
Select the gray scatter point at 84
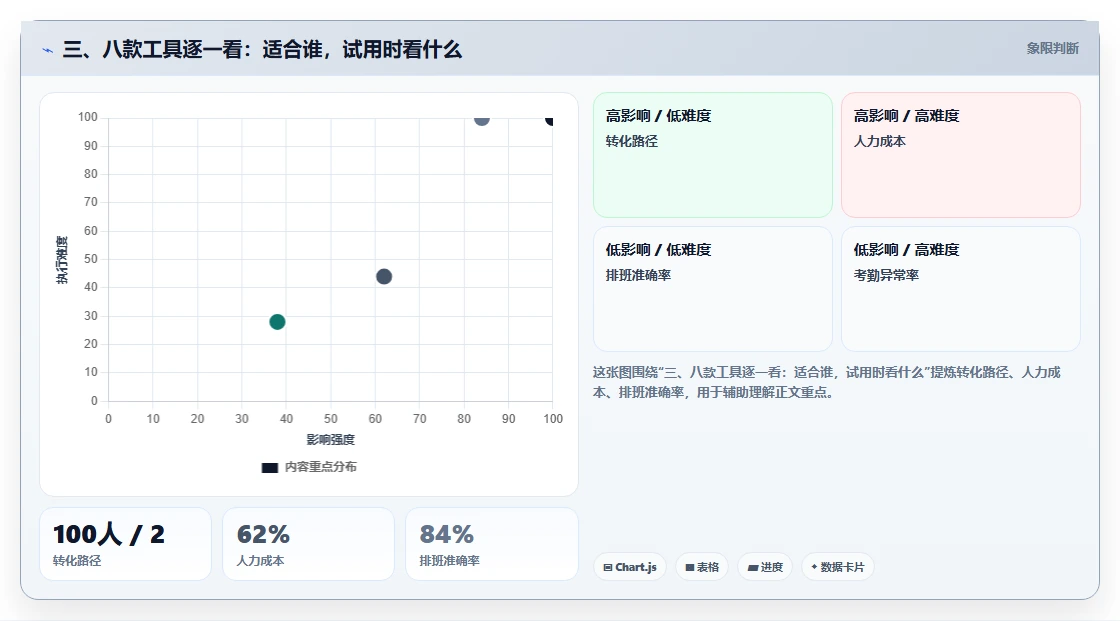coord(481,119)
